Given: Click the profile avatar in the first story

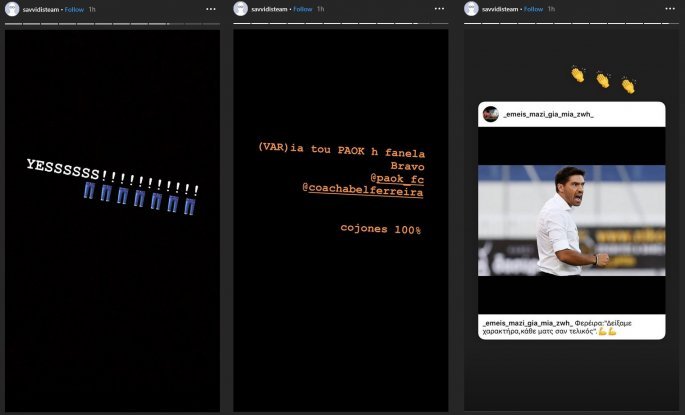Looking at the screenshot, I should [12, 9].
